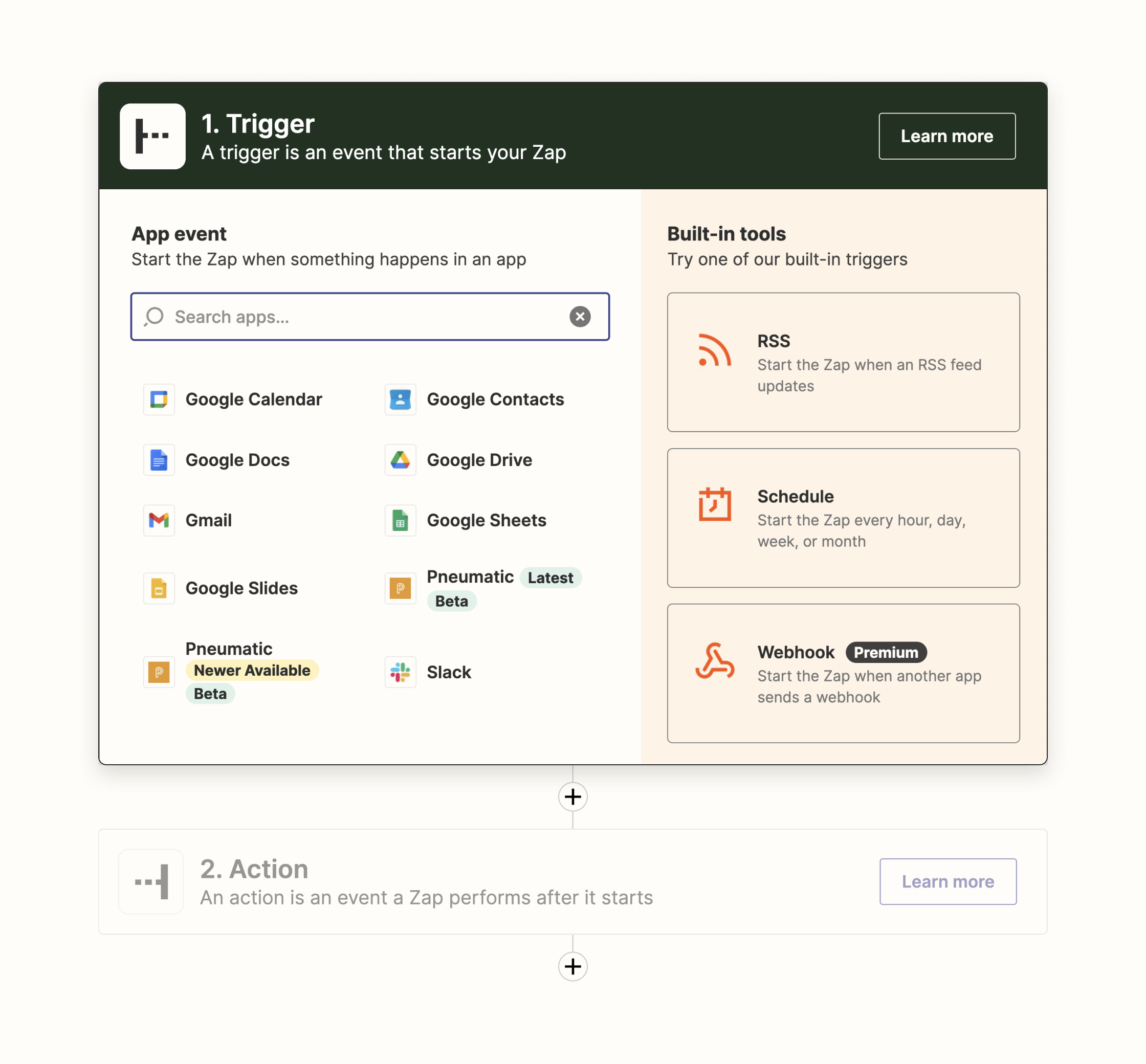This screenshot has height=1064, width=1146.
Task: Click the Latest badge on Pneumatic
Action: (550, 578)
